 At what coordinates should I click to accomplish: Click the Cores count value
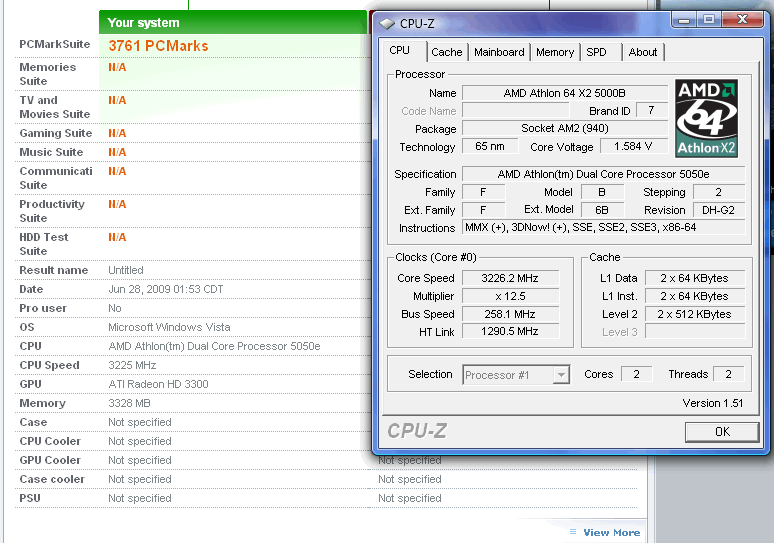click(636, 374)
